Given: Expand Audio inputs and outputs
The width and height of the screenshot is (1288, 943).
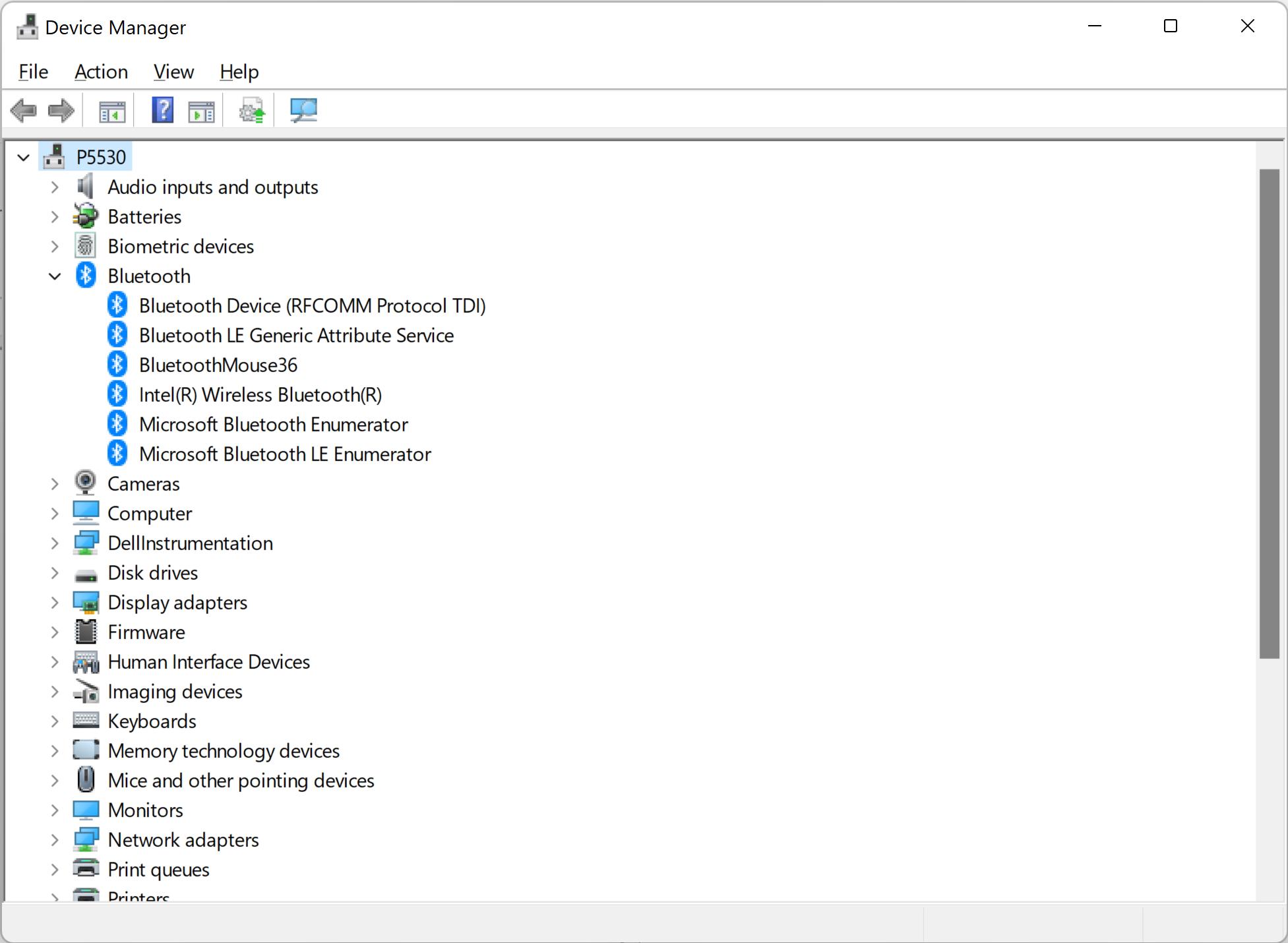Looking at the screenshot, I should [x=55, y=187].
